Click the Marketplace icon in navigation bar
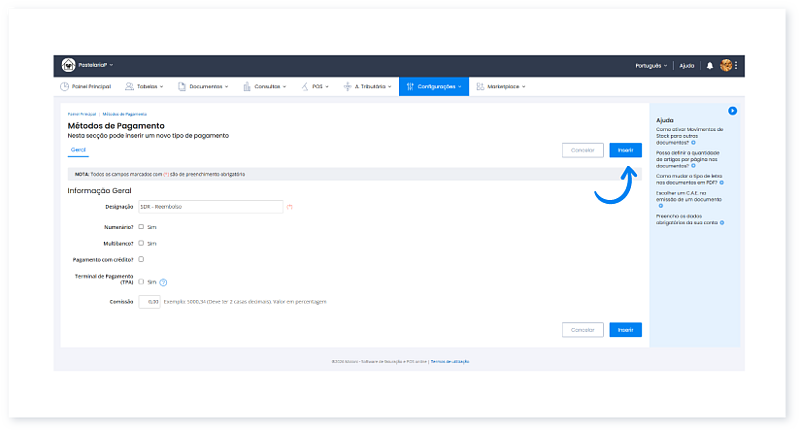This screenshot has height=432, width=800. tap(481, 87)
